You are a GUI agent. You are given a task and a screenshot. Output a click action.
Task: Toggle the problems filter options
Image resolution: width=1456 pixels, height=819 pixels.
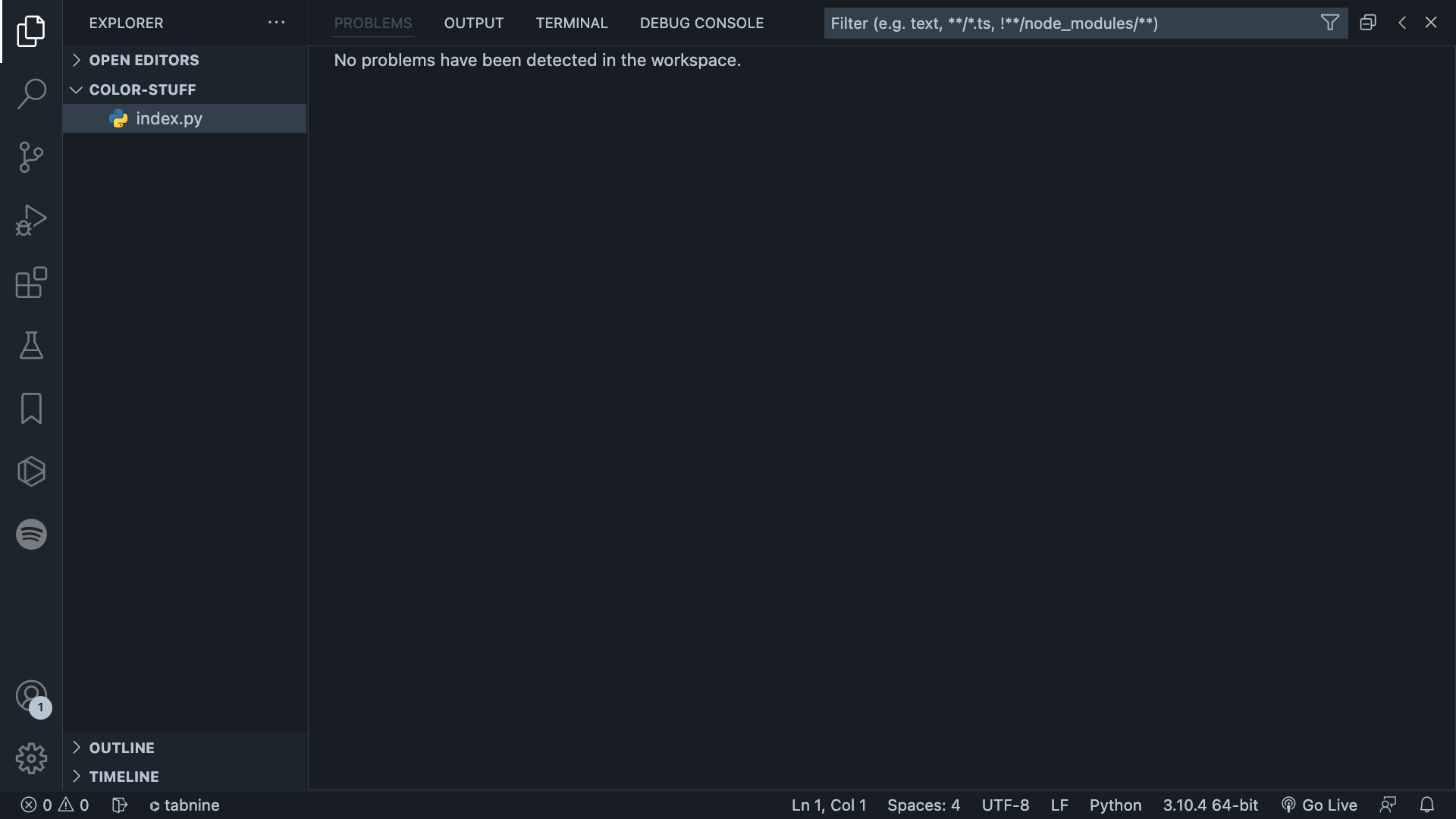pos(1329,23)
